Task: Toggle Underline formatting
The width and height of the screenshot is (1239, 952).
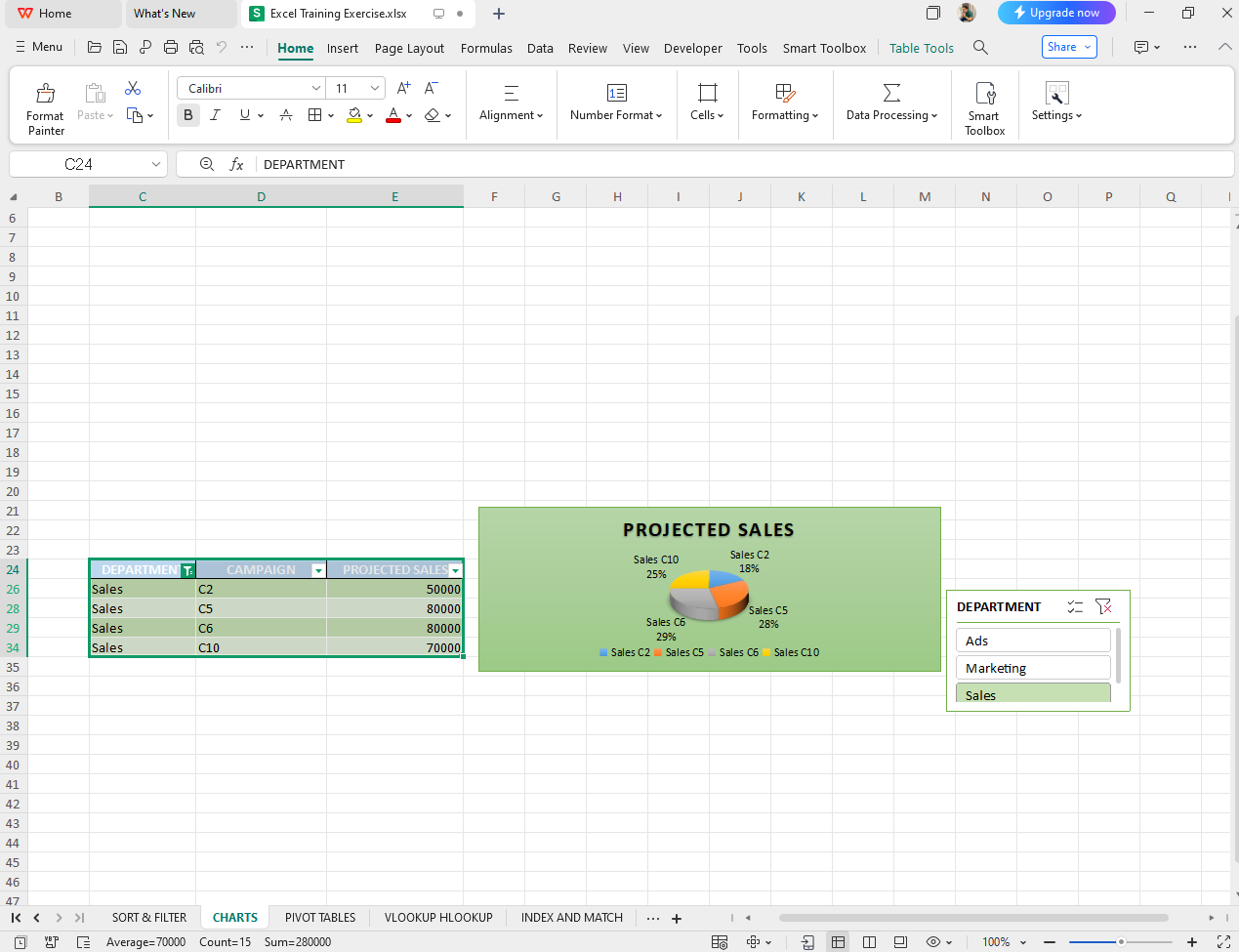Action: tap(244, 115)
